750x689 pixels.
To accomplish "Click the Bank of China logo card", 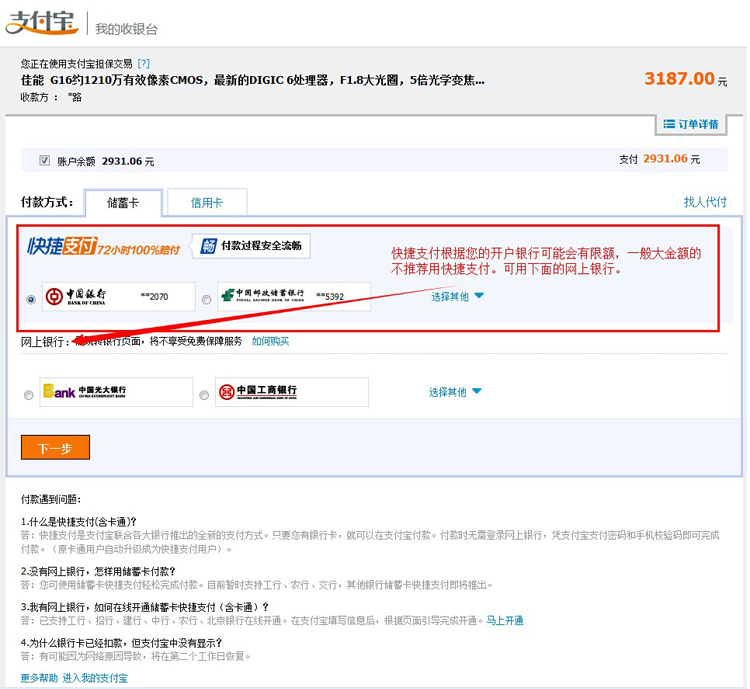I will [119, 297].
